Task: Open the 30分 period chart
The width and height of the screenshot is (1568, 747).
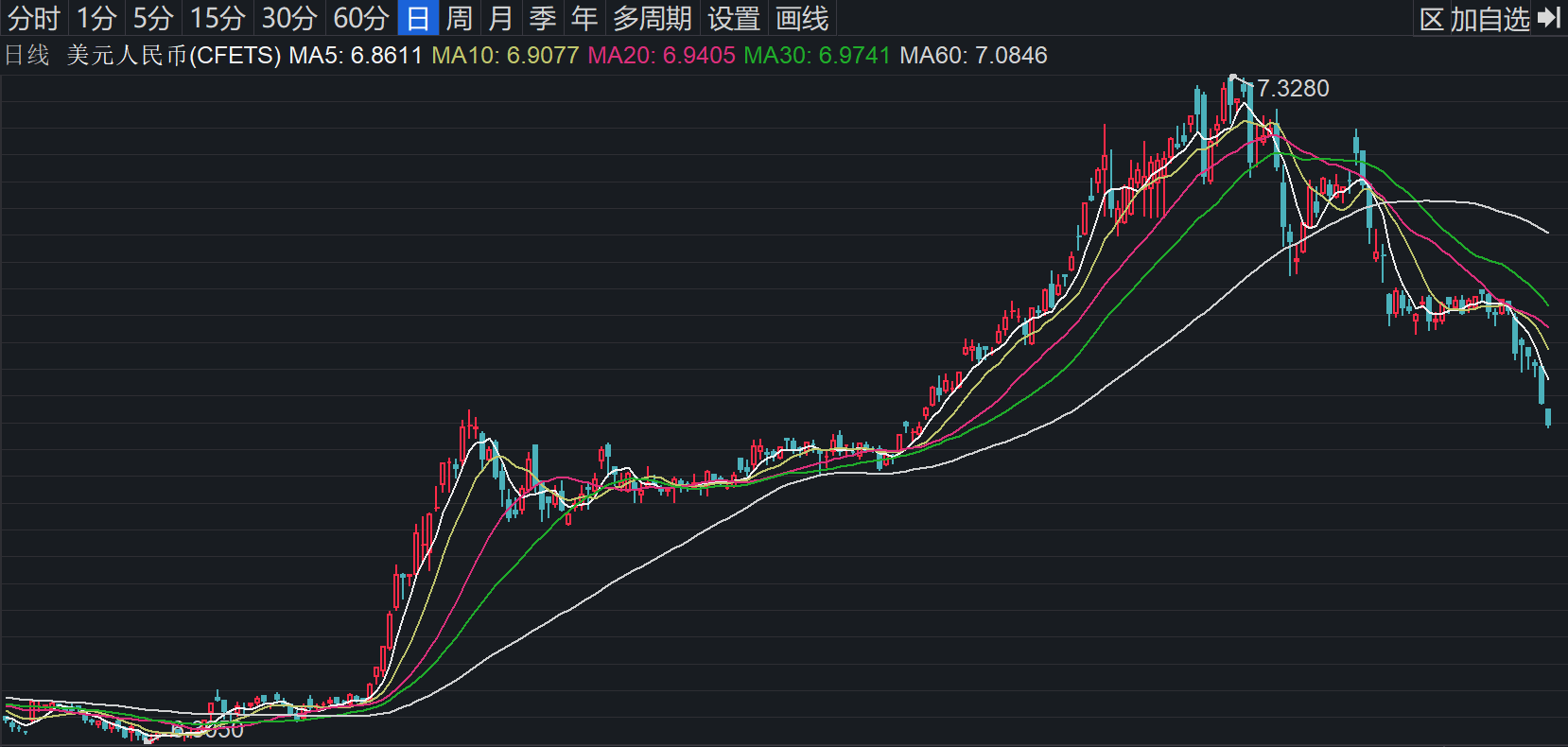Action: click(x=289, y=18)
